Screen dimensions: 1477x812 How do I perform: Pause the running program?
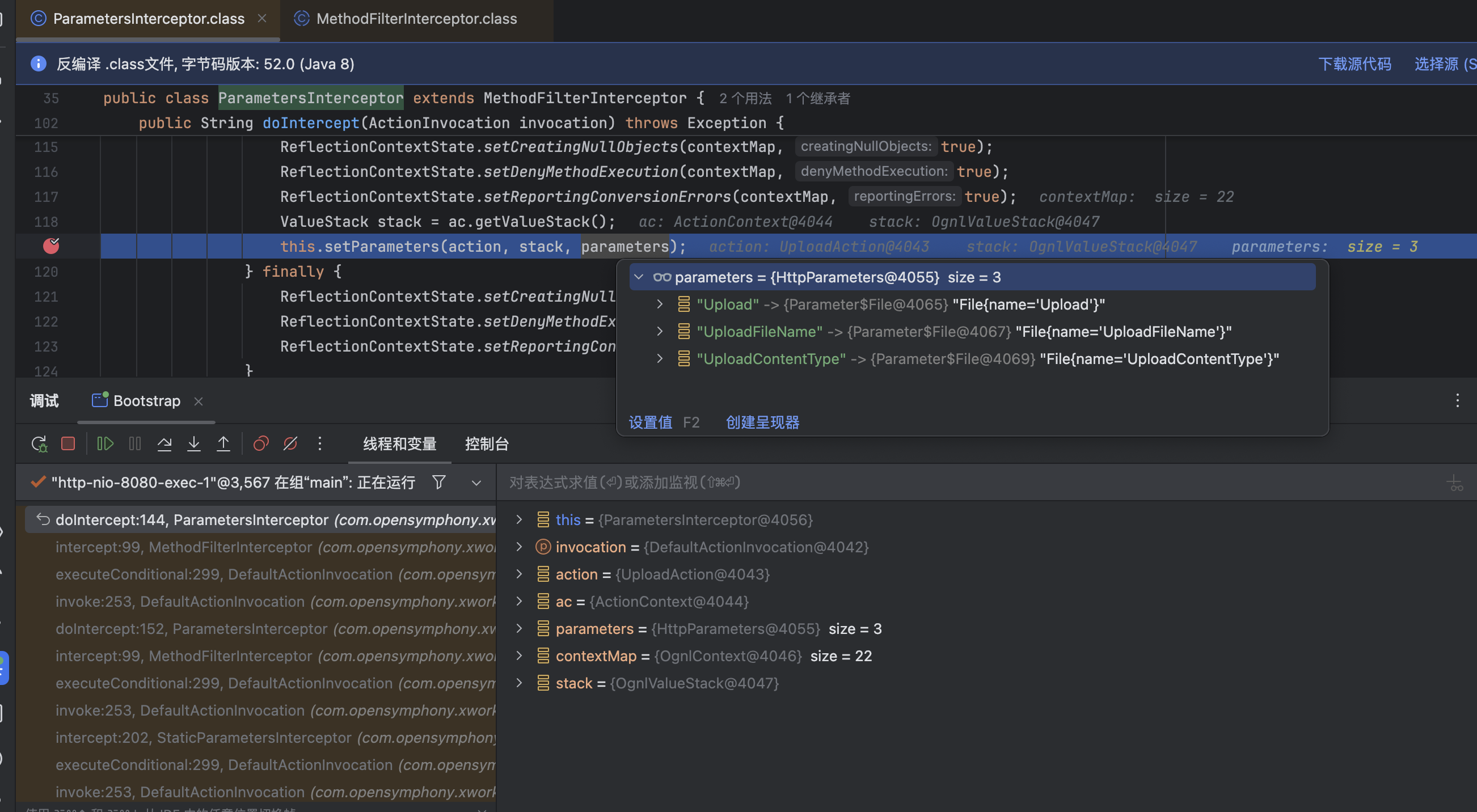135,443
